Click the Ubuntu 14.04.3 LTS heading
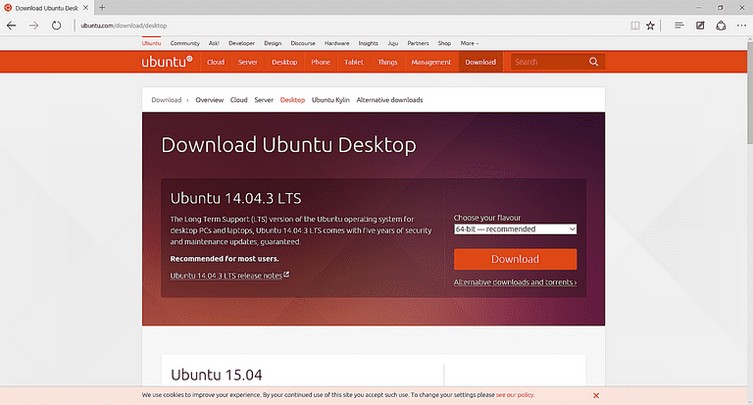 pos(236,198)
